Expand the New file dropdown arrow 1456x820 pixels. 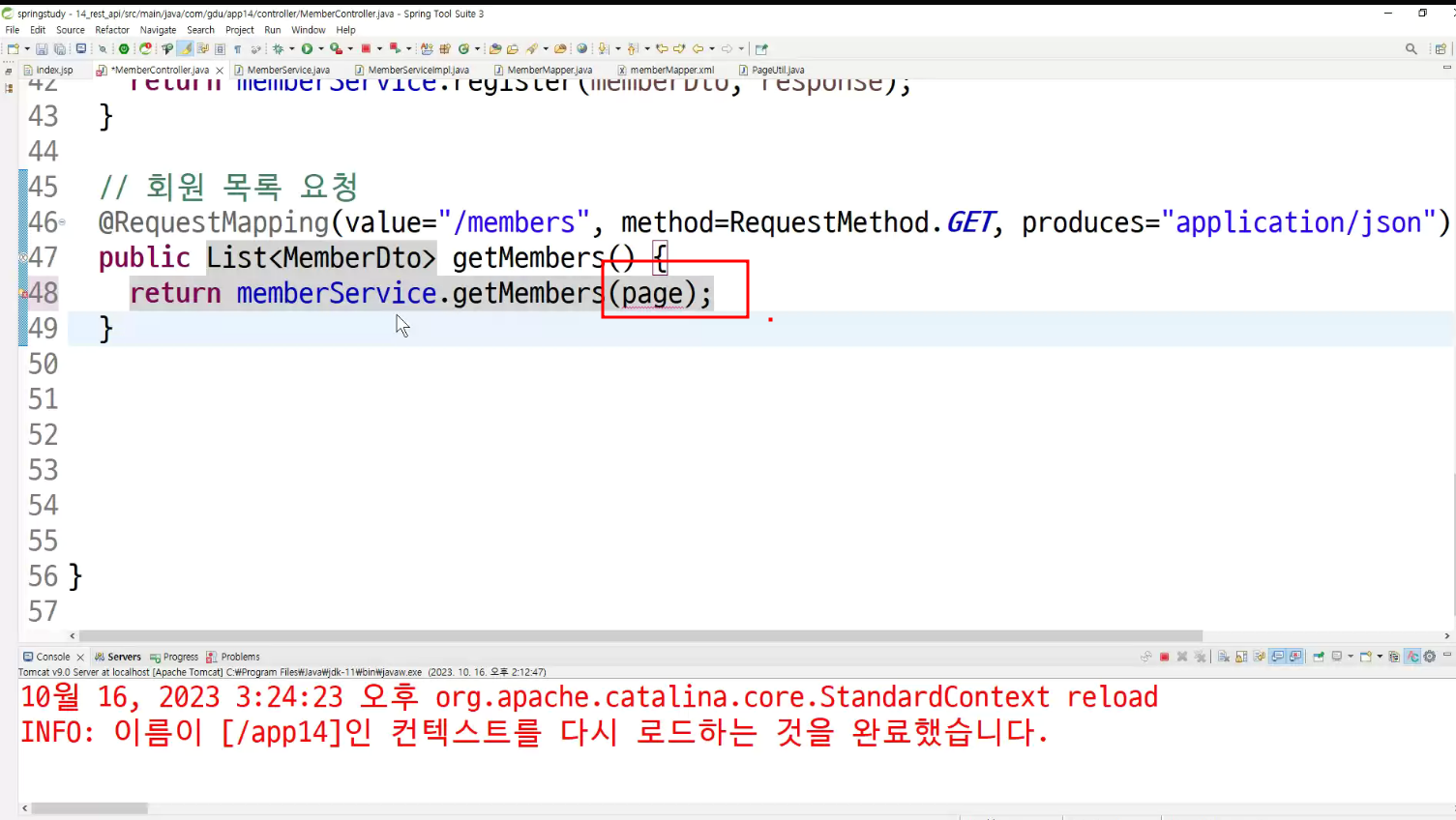pyautogui.click(x=27, y=49)
